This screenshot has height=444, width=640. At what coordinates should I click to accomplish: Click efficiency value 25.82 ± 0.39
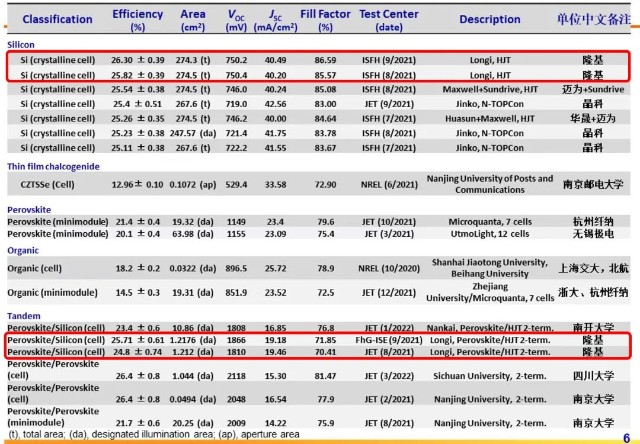point(138,75)
